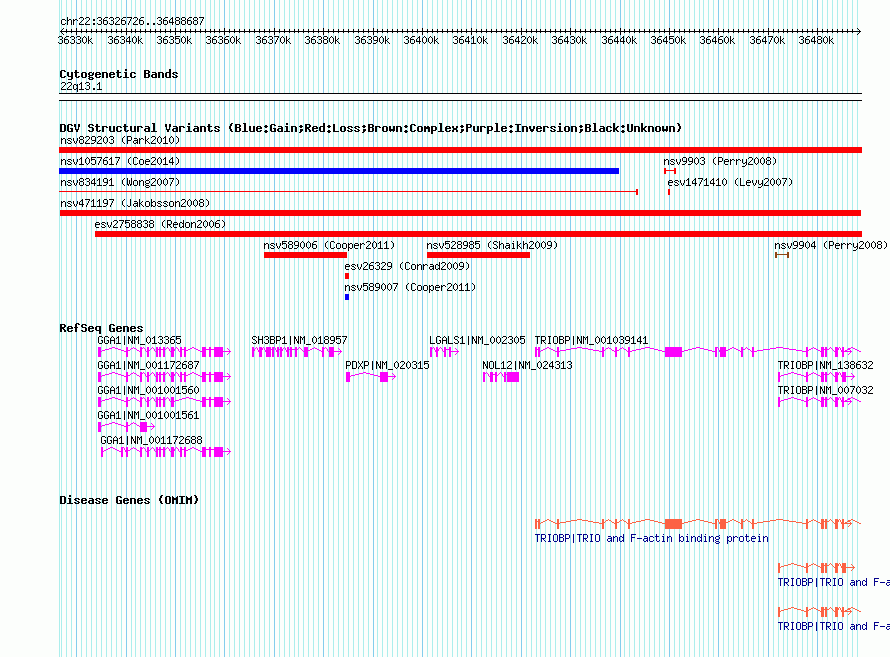The image size is (890, 657).
Task: Click the nsv1057617 (Coe2014) label
Action: tap(120, 161)
